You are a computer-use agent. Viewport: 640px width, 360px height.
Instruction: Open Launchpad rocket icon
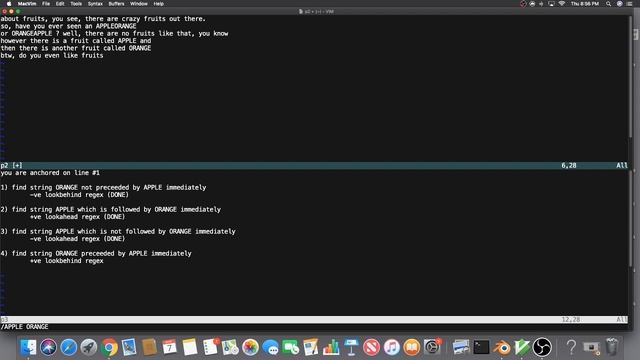[x=89, y=347]
